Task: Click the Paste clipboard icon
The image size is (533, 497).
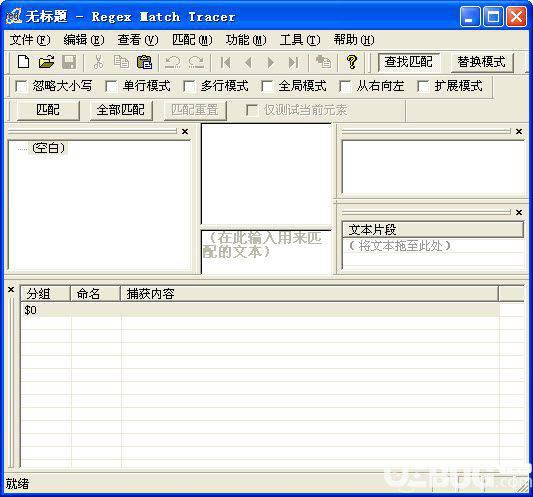Action: click(144, 62)
